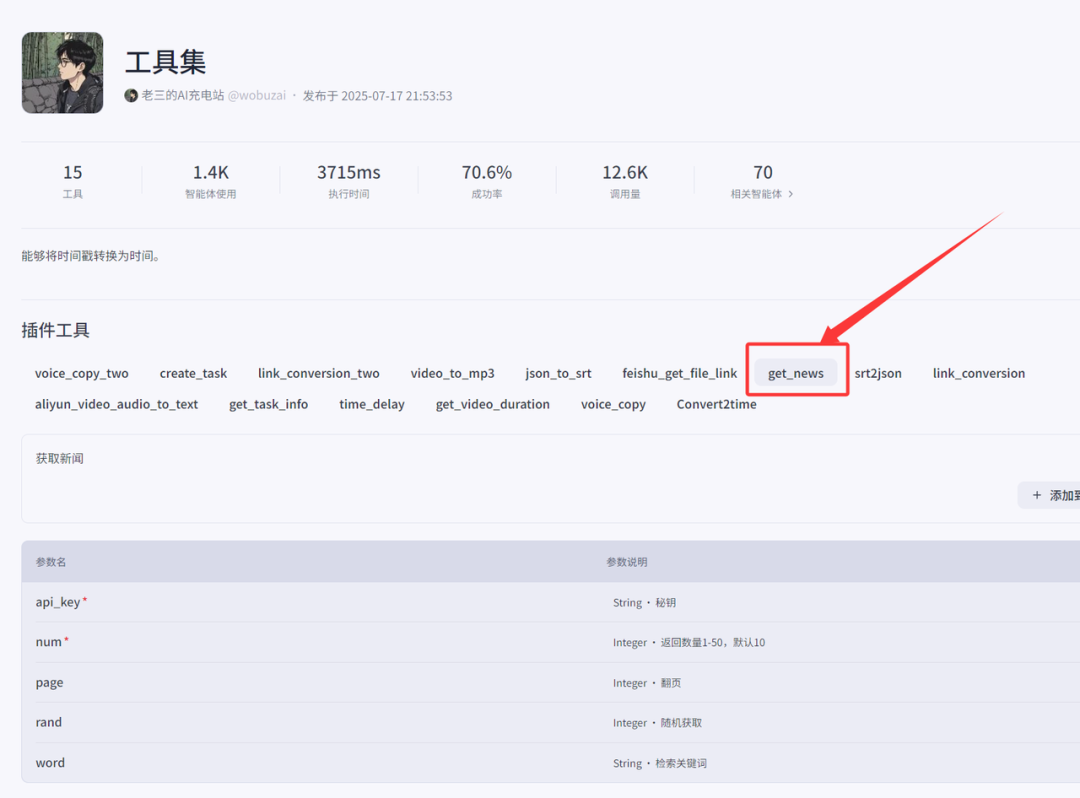
Task: Click the 'String・检索关键词' description cell
Action: coord(660,764)
